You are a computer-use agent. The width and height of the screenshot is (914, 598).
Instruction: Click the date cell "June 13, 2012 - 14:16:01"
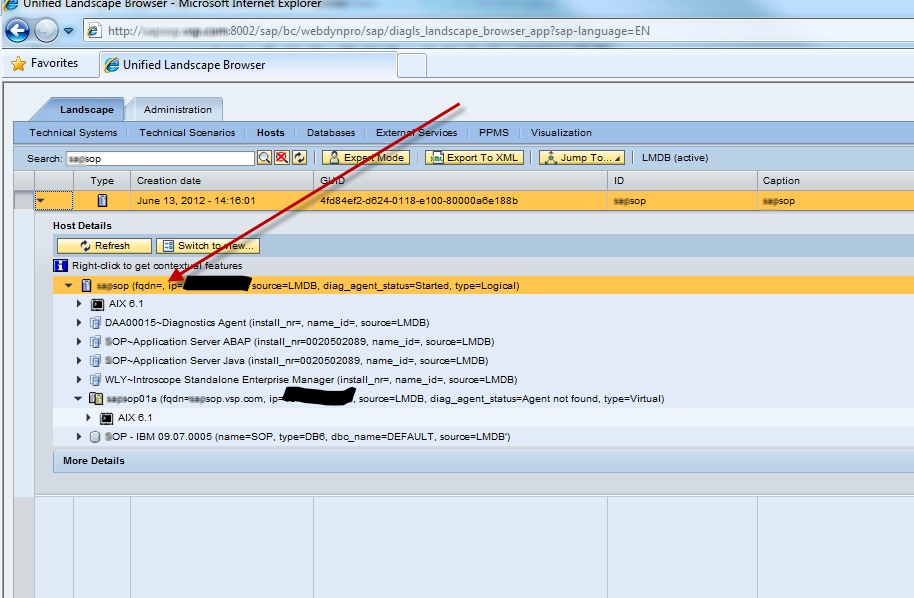pyautogui.click(x=196, y=201)
